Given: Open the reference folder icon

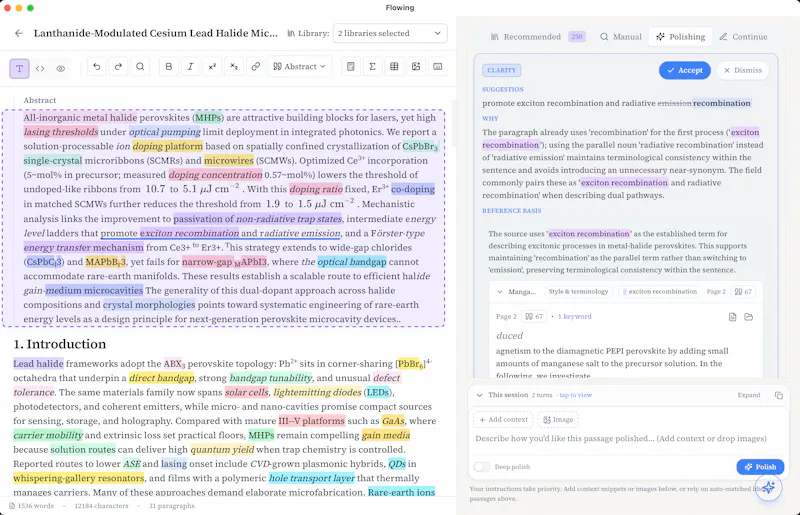Looking at the screenshot, I should coord(748,317).
